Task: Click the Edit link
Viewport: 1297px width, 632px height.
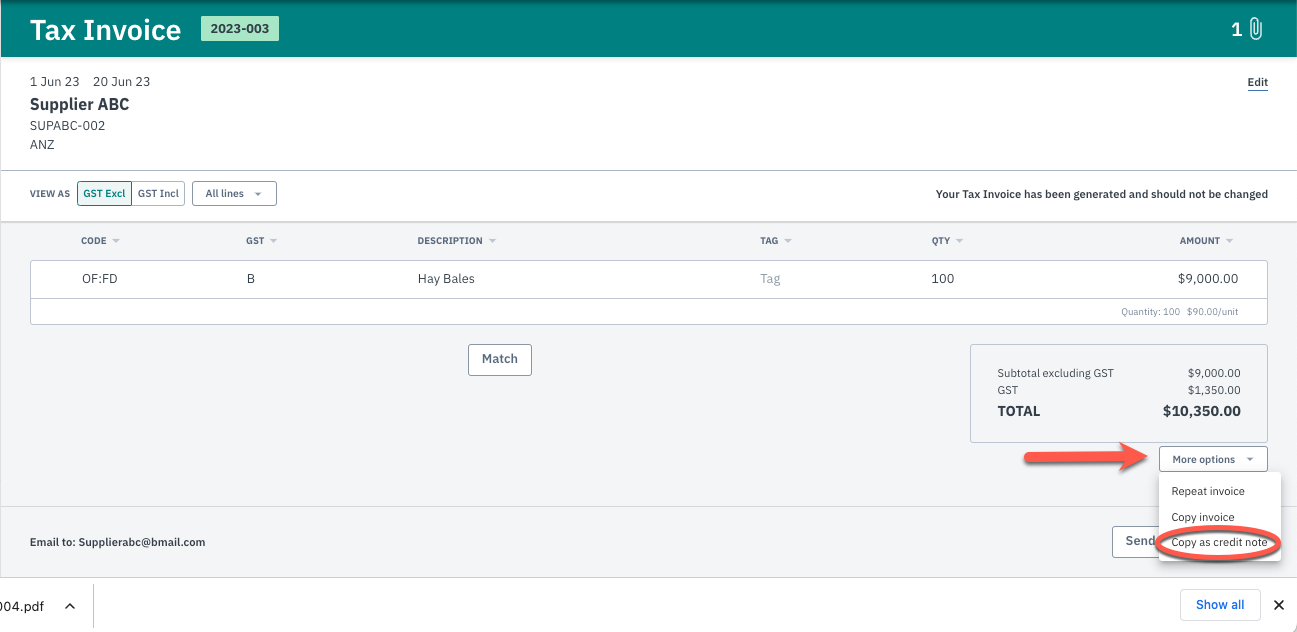Action: (x=1257, y=82)
